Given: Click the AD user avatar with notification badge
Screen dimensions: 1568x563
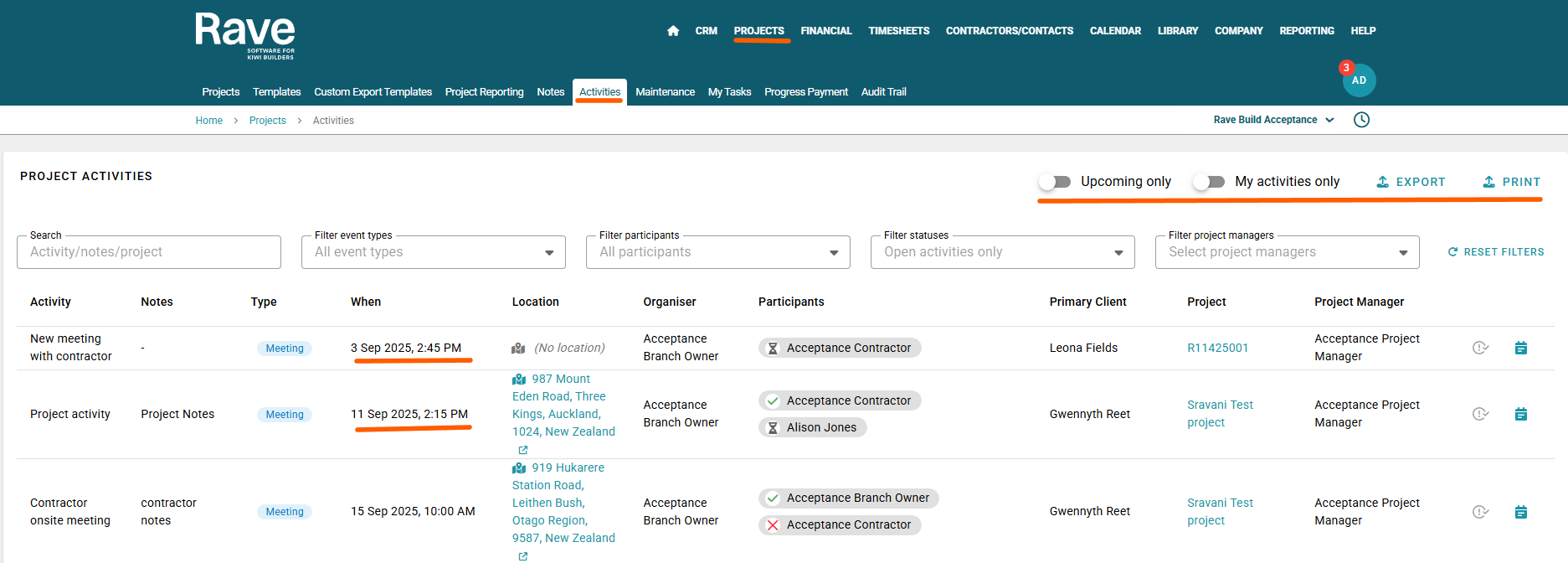Looking at the screenshot, I should 1358,80.
